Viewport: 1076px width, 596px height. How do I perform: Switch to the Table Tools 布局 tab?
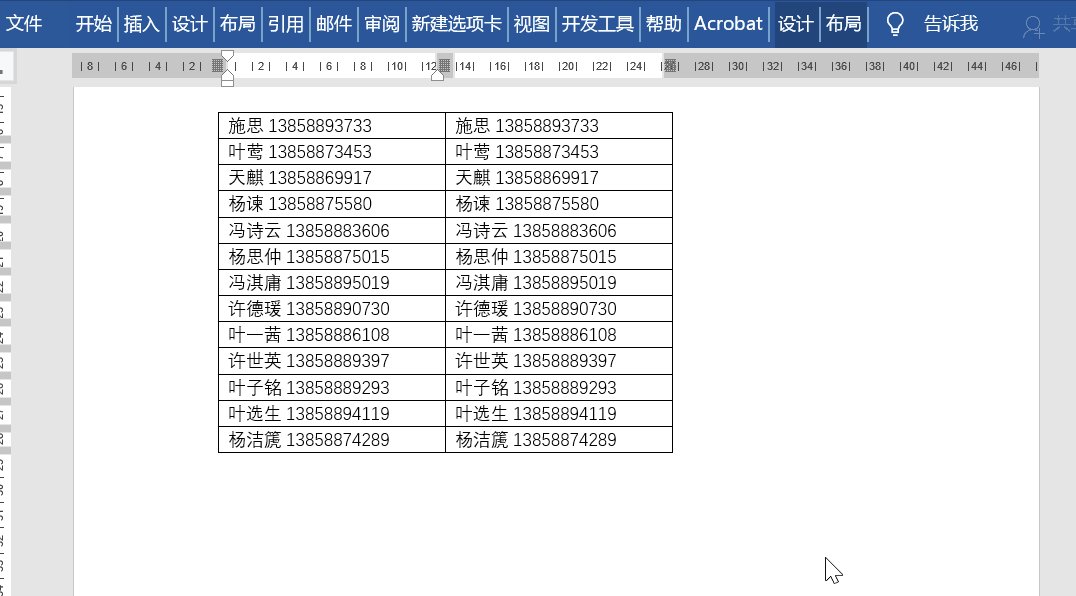tap(843, 24)
